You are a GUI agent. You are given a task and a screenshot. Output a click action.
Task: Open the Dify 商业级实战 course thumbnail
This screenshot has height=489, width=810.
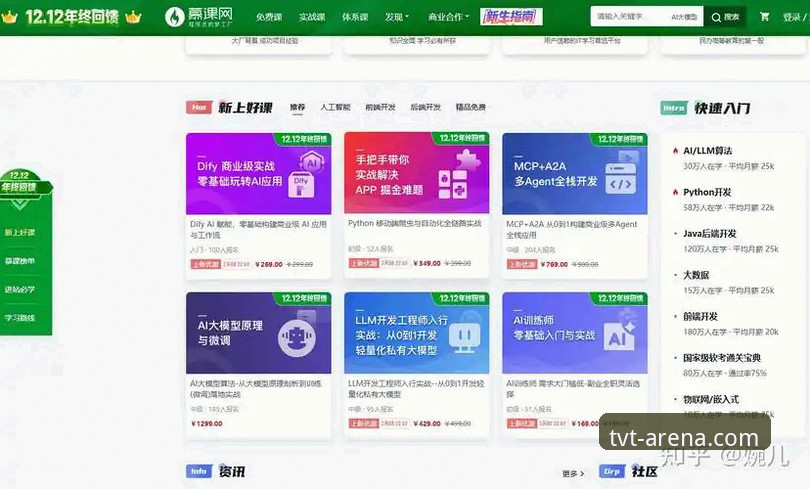point(258,173)
